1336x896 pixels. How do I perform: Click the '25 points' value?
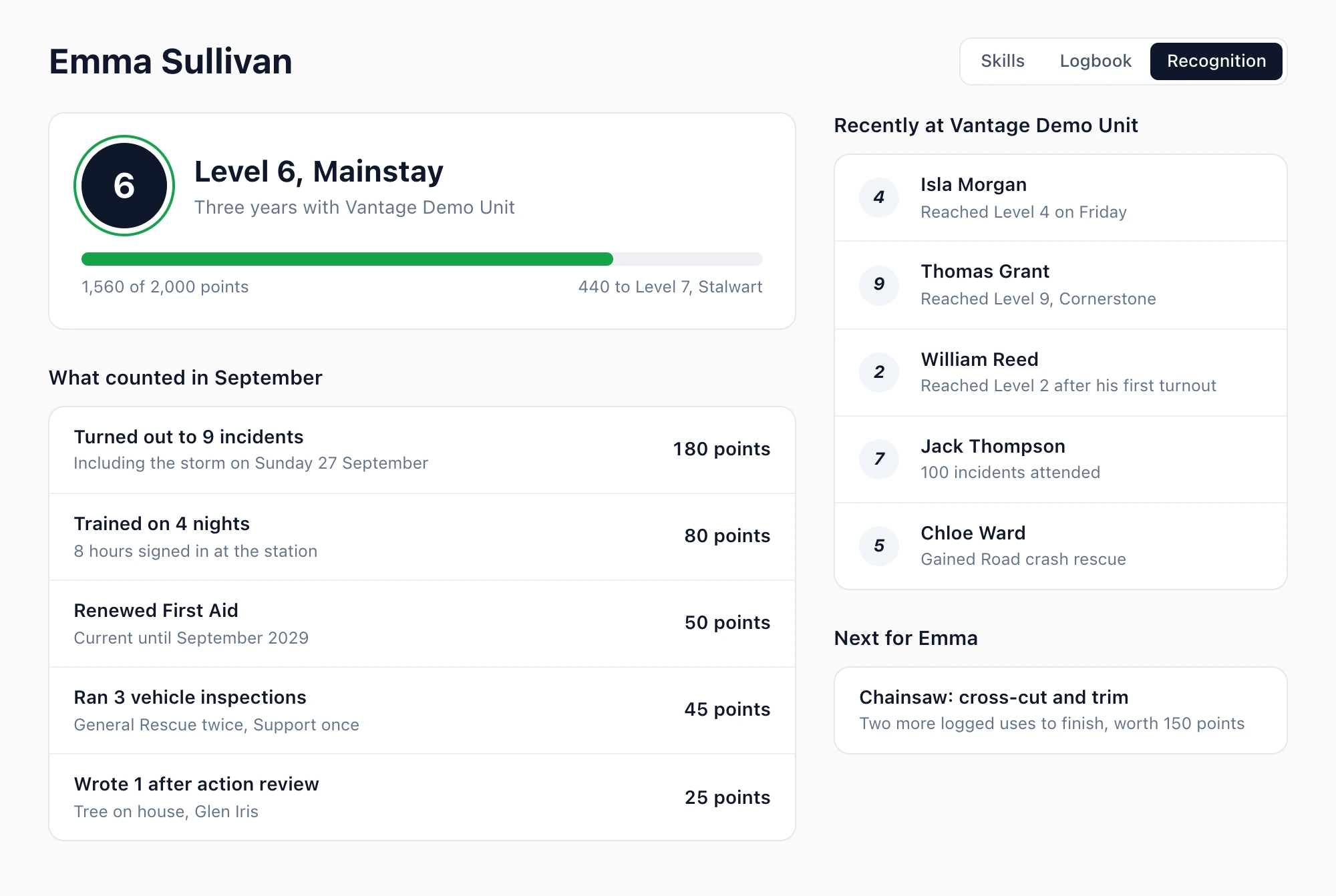coord(727,798)
